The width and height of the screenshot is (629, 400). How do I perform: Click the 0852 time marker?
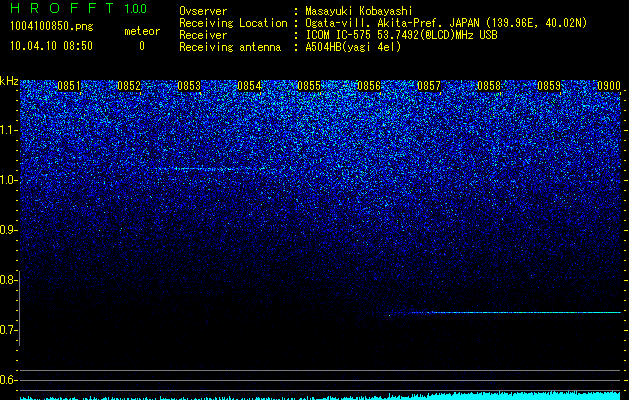click(129, 86)
